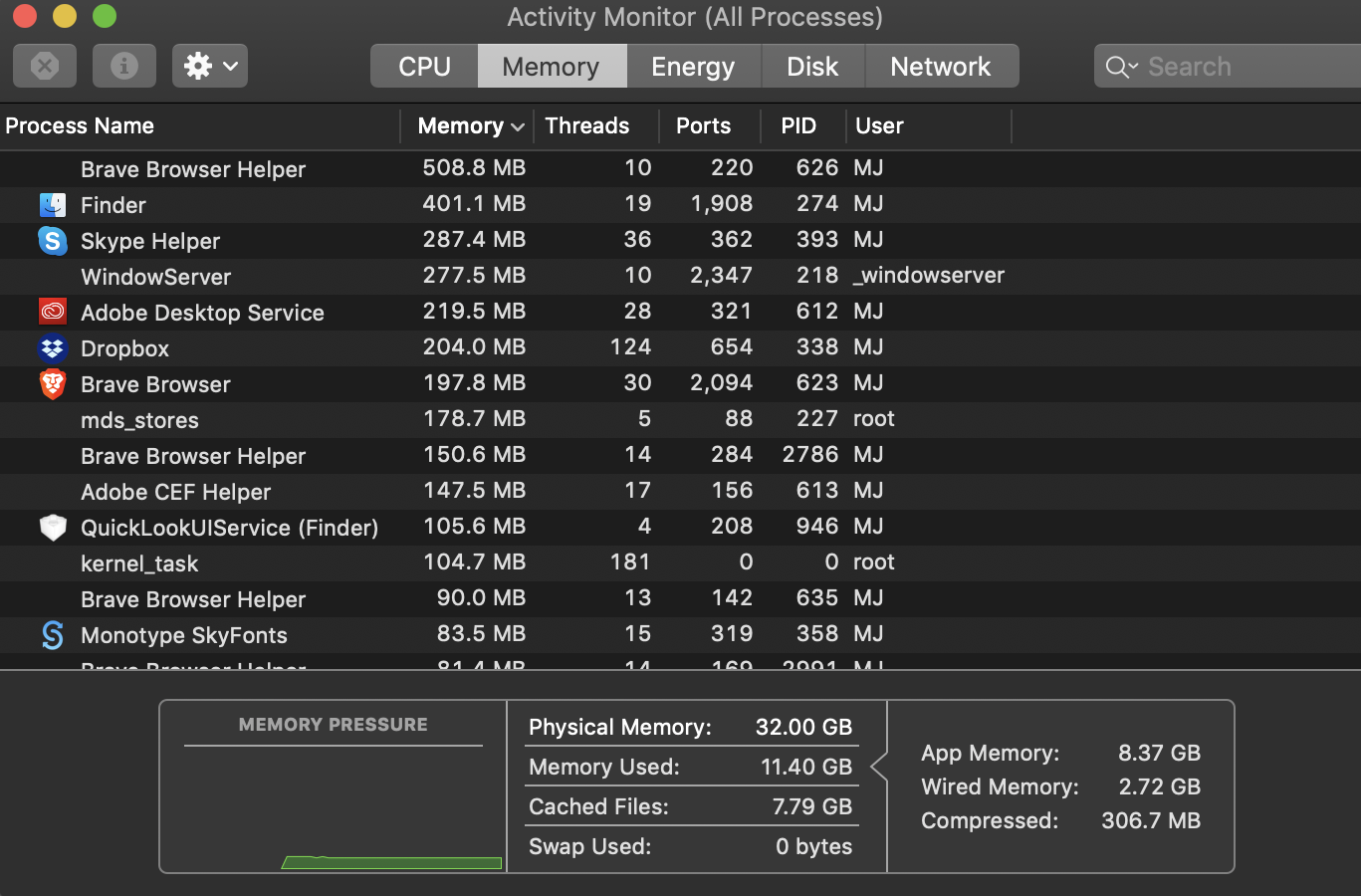Click the 401.1 MB memory value
The width and height of the screenshot is (1361, 896).
point(474,204)
